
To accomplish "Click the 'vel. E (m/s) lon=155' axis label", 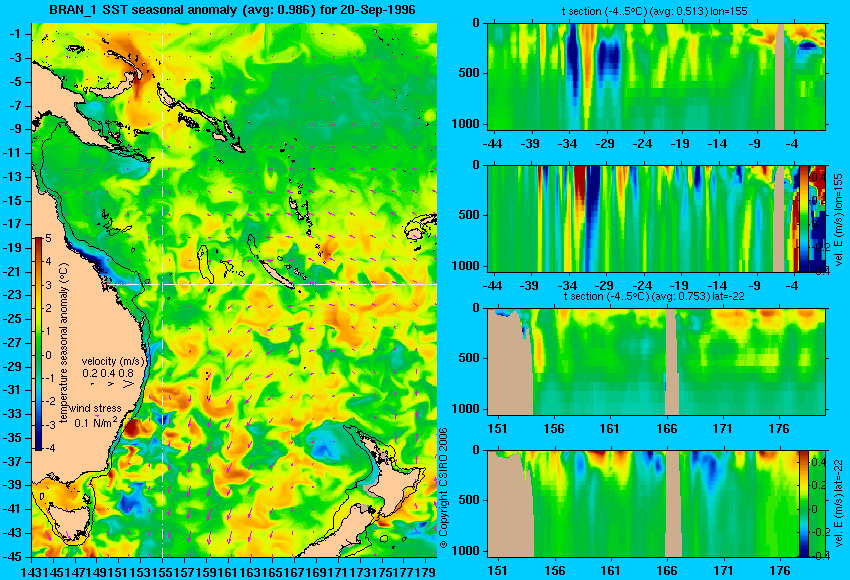I will tap(838, 220).
